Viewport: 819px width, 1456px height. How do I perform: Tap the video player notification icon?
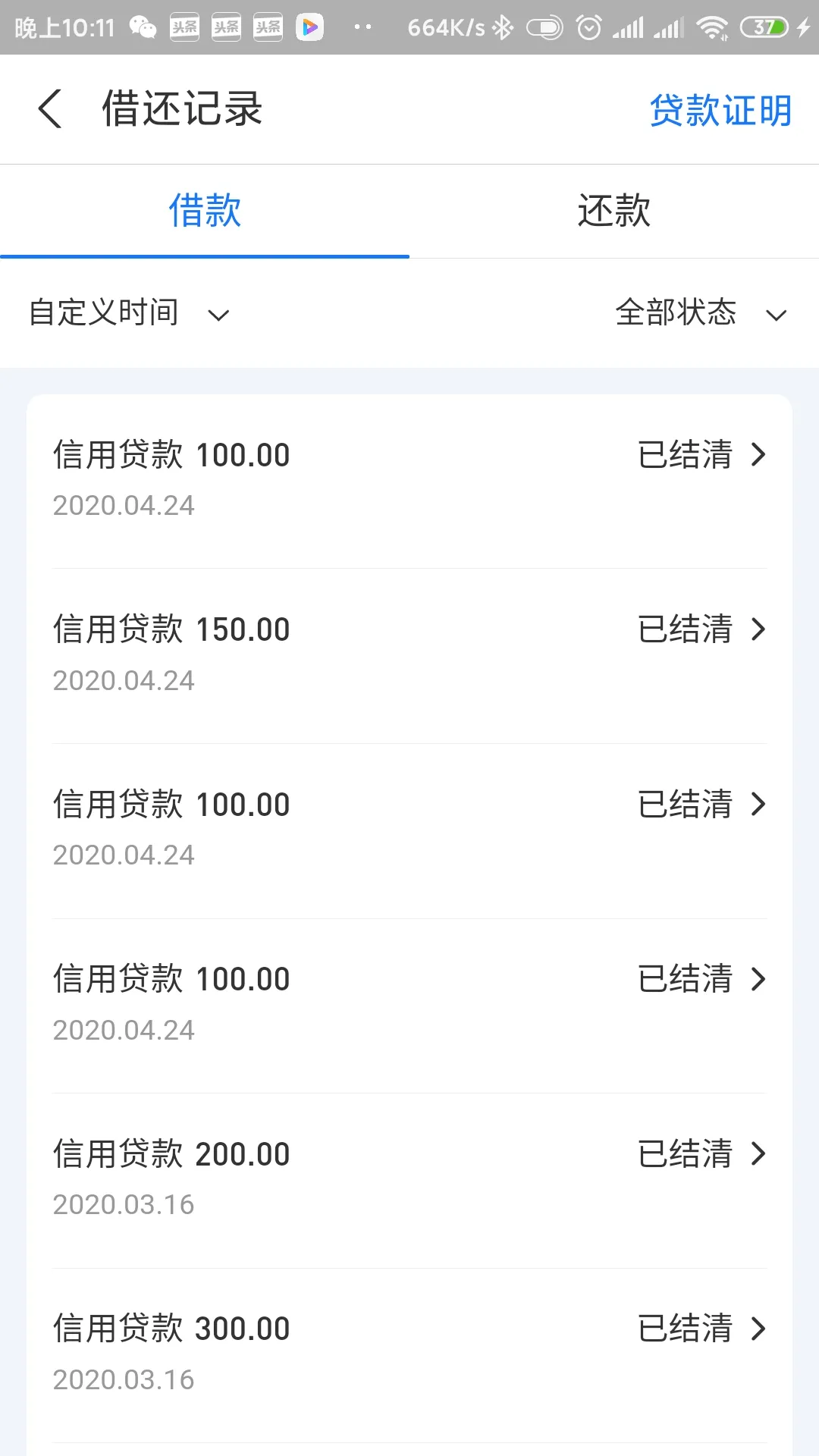309,28
